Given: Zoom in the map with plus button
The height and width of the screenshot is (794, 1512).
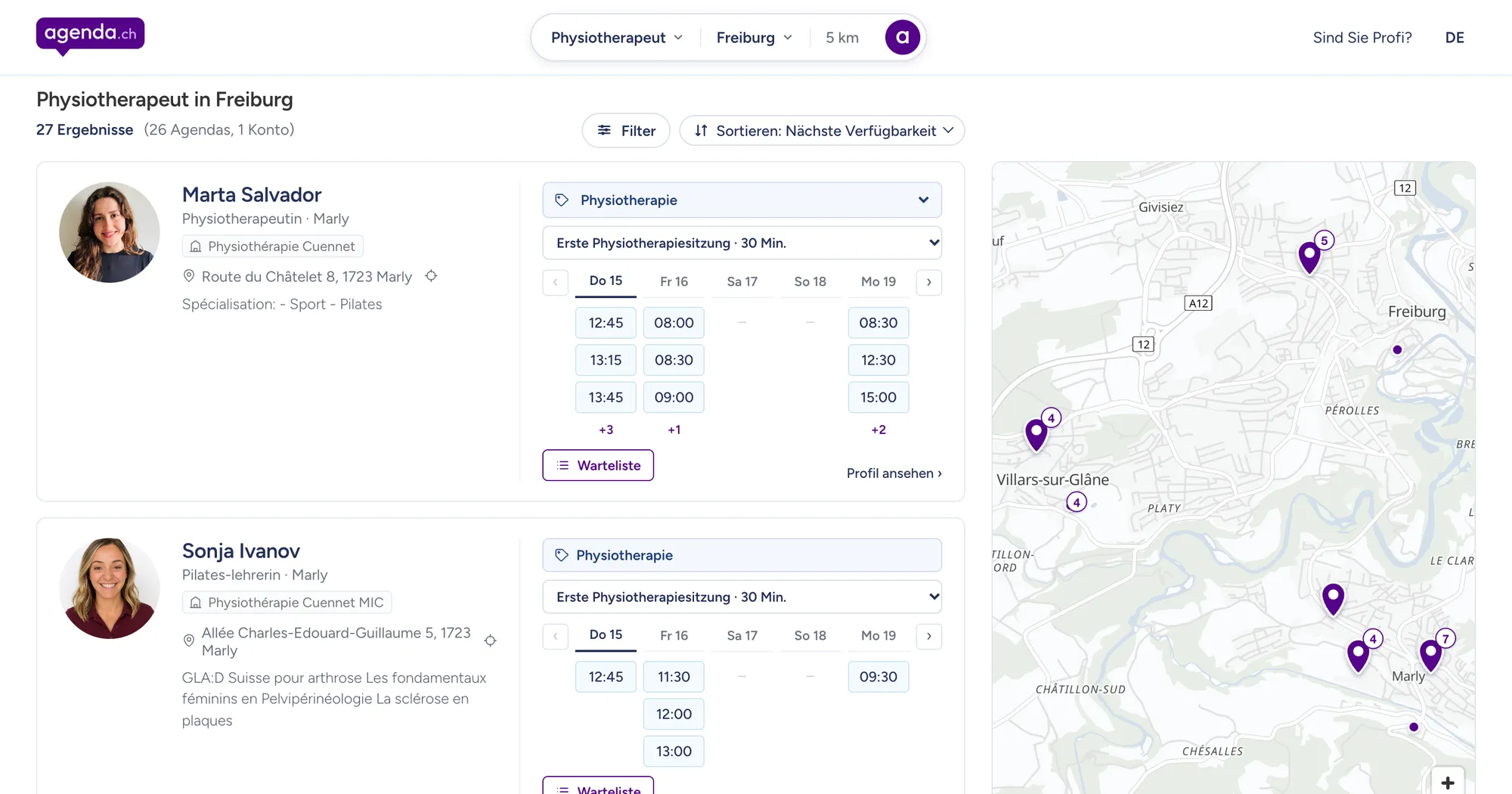Looking at the screenshot, I should click(1447, 782).
